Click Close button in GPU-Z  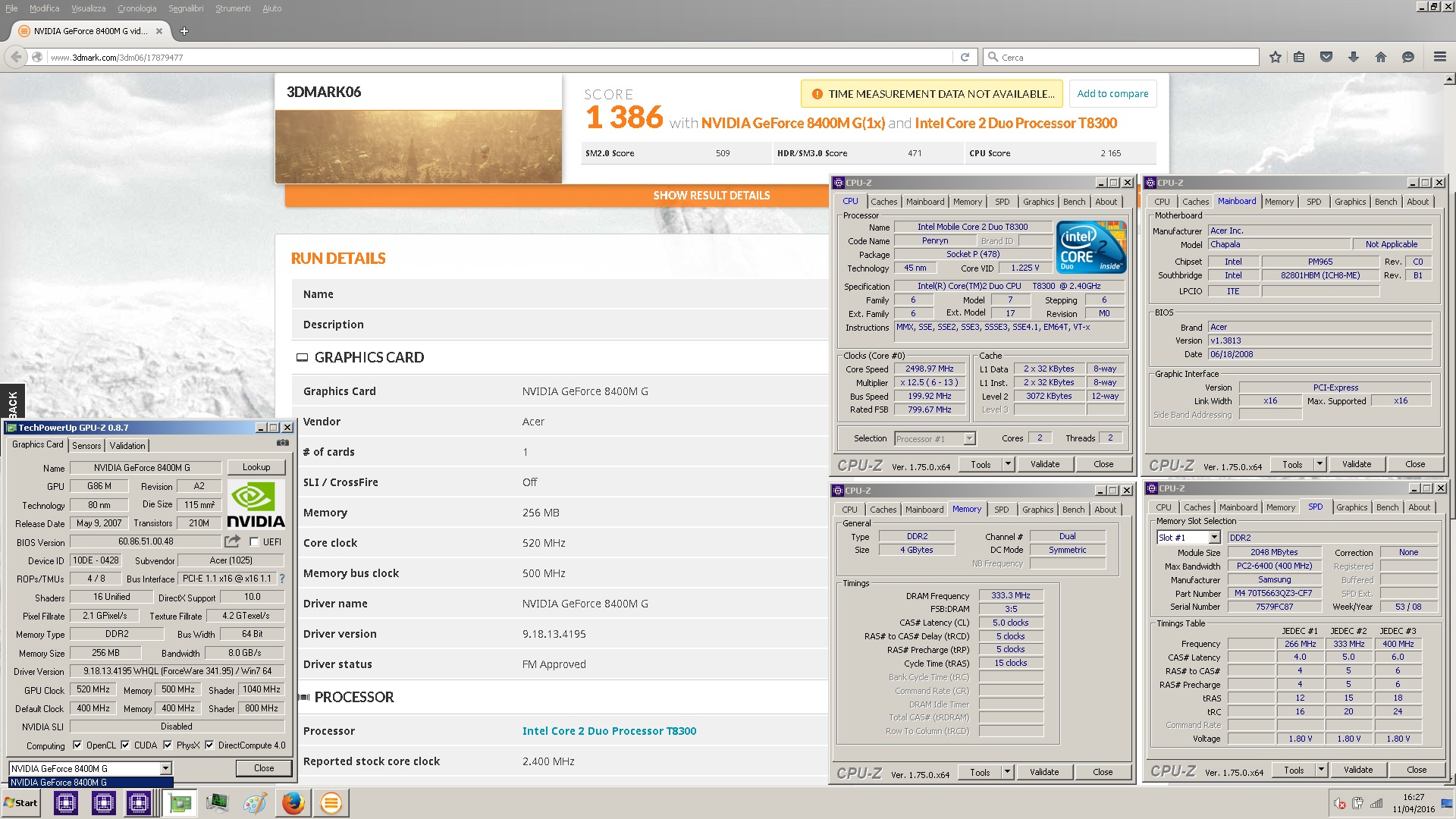[264, 768]
